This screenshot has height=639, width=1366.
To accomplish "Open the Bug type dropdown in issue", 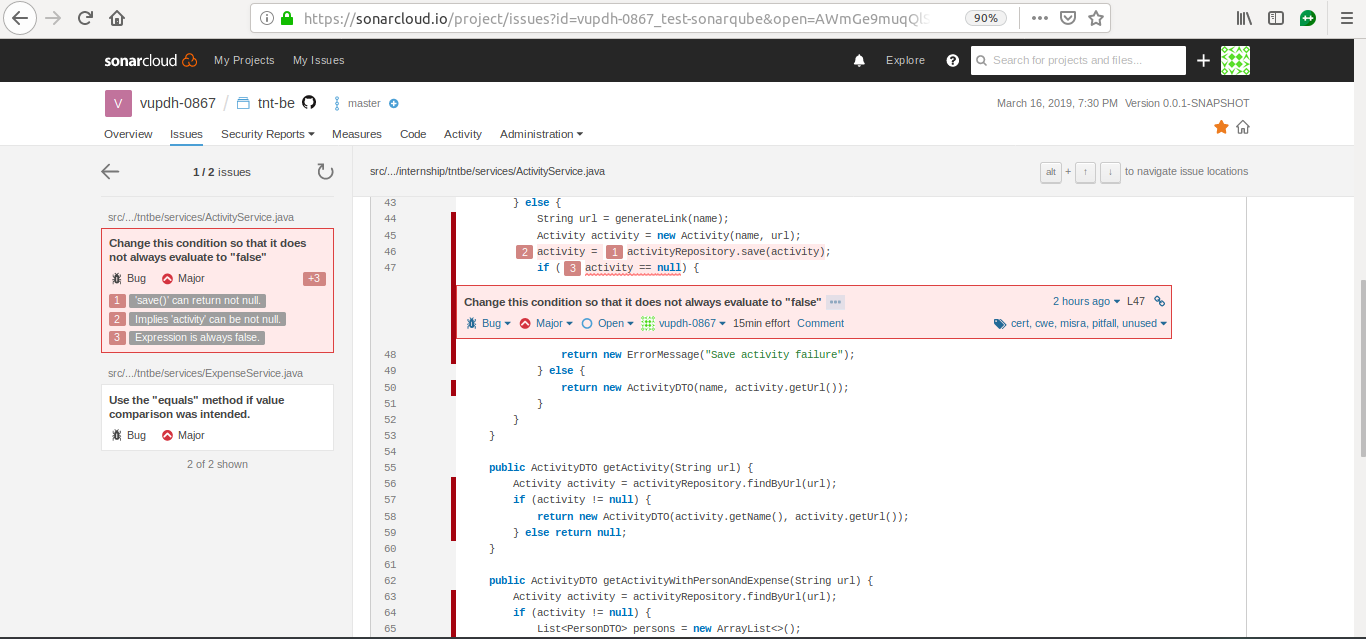I will [x=489, y=323].
